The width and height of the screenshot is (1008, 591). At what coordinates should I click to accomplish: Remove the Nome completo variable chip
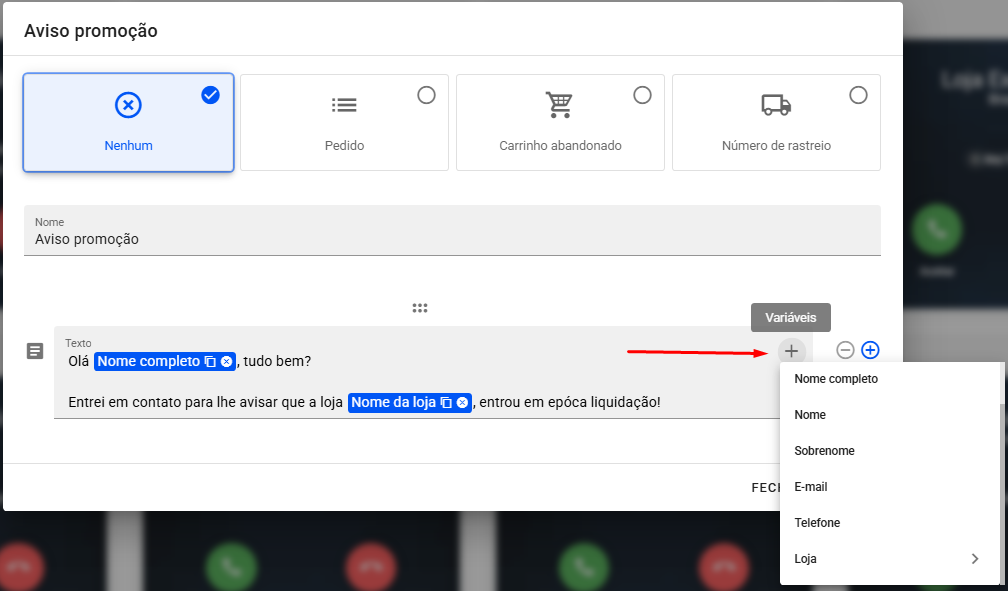click(x=226, y=362)
